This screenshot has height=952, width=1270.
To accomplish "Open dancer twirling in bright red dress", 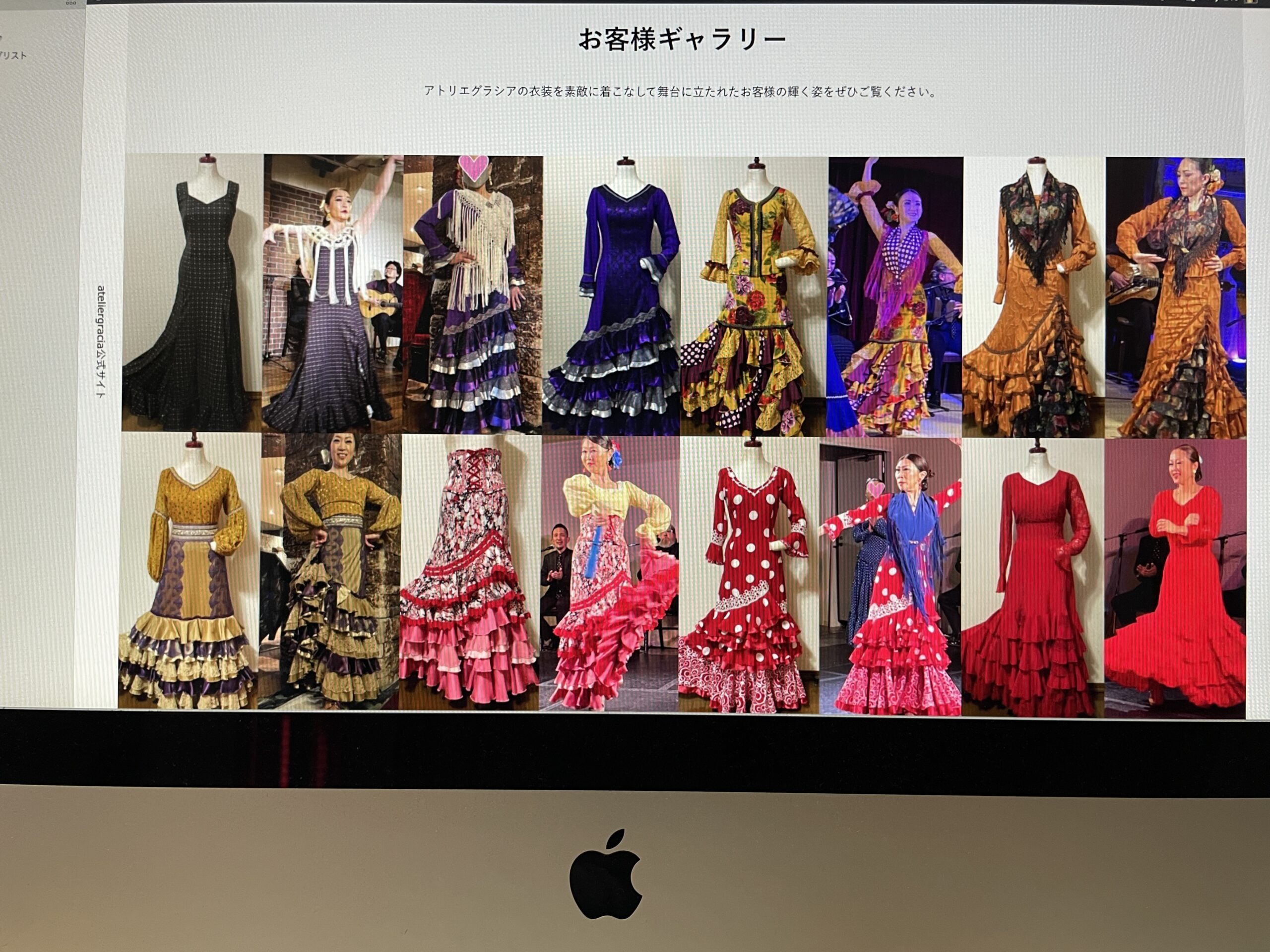I will [1175, 579].
